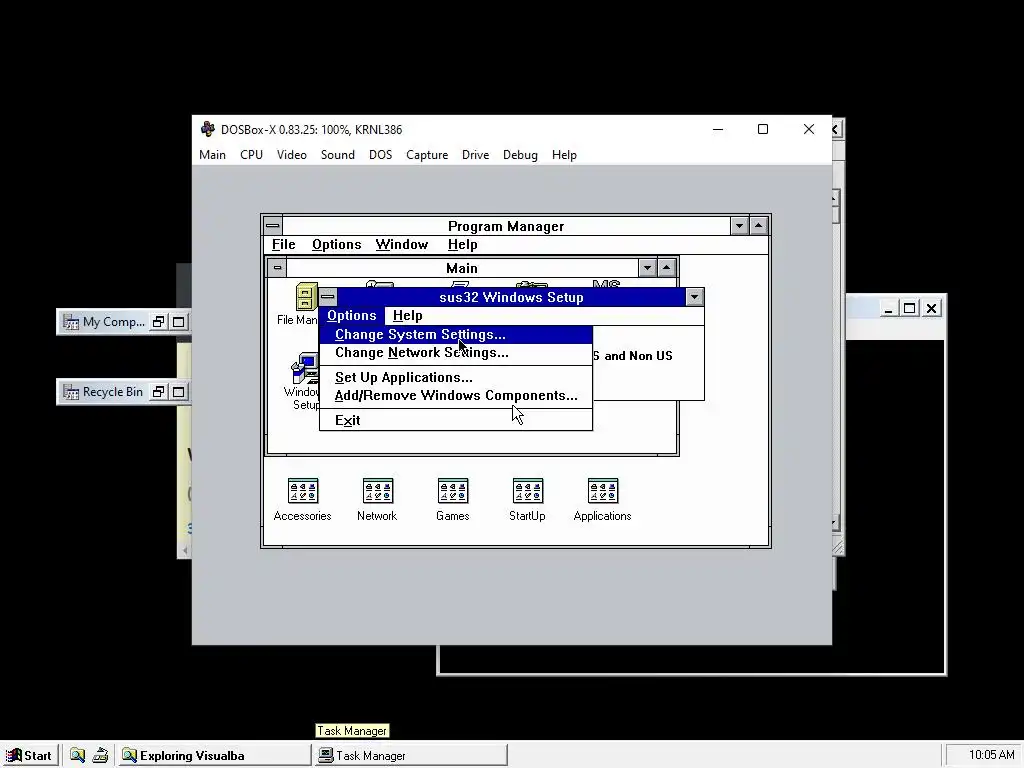
Task: Minimize the Main group window arrow
Action: click(x=647, y=268)
